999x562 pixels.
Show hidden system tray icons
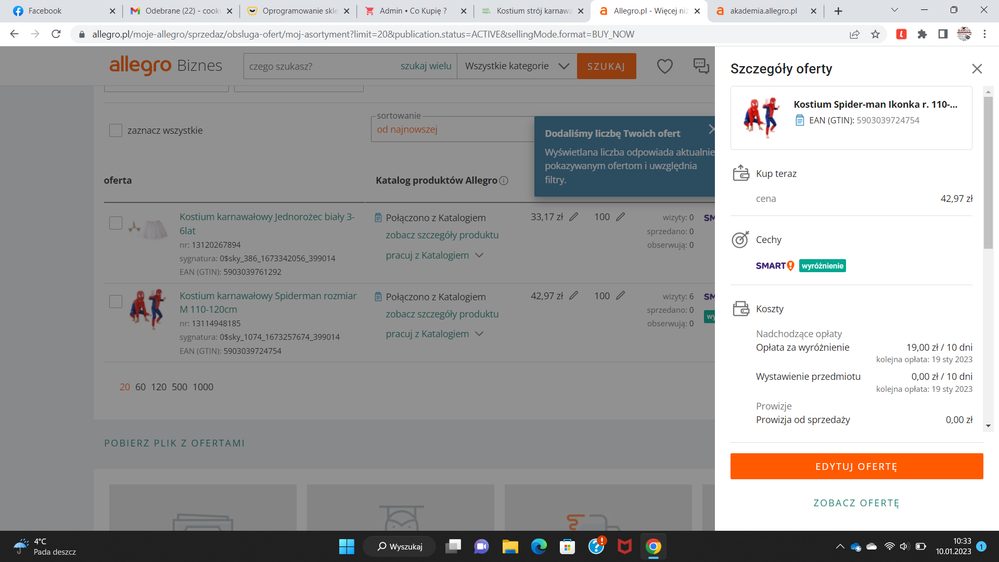pos(840,547)
